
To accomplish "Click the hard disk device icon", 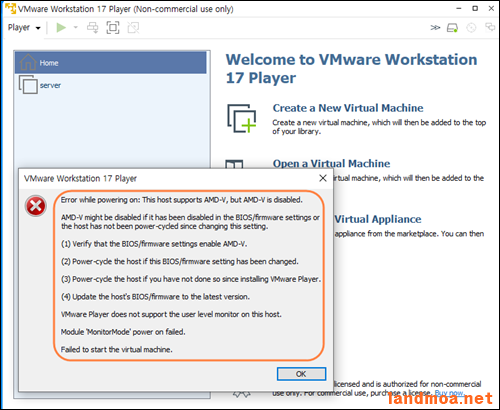I will [x=452, y=27].
